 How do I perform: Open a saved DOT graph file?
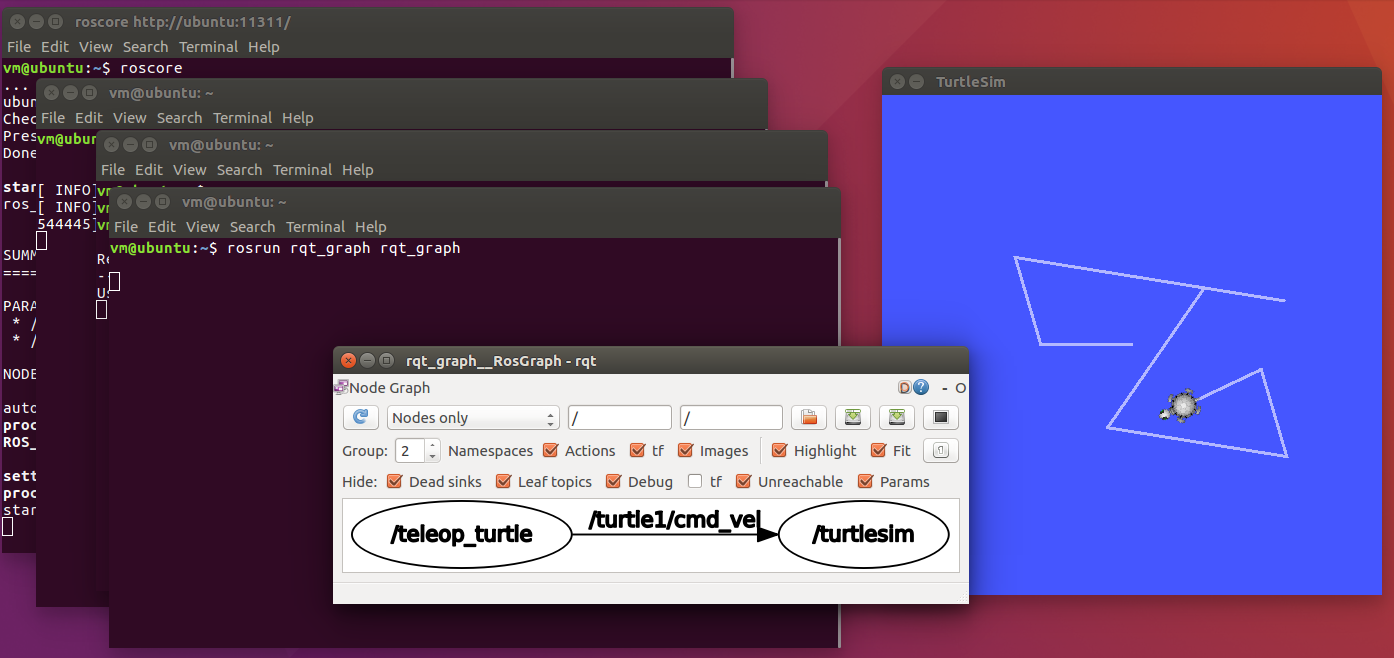click(x=809, y=417)
